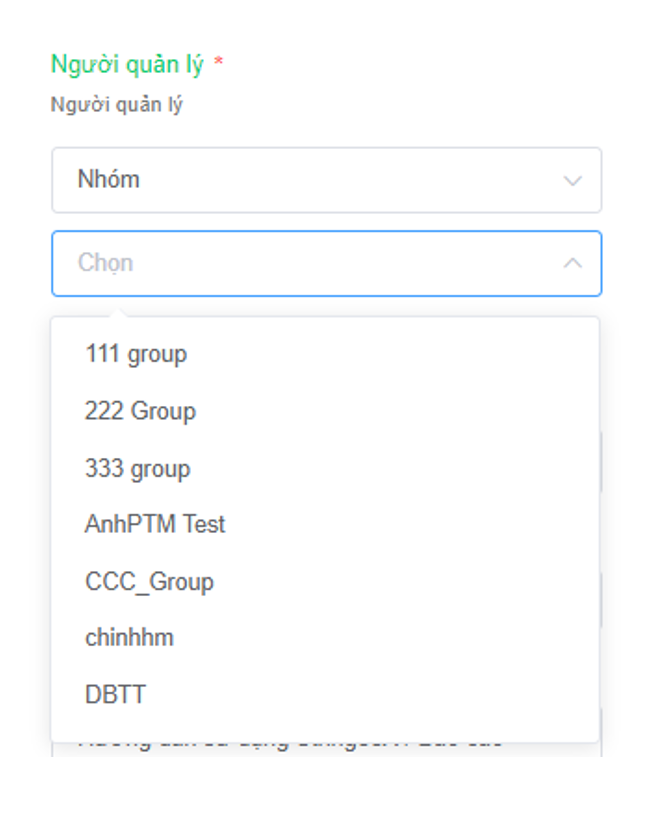
Task: Click the word Test in AnhPTM Test
Action: [203, 524]
